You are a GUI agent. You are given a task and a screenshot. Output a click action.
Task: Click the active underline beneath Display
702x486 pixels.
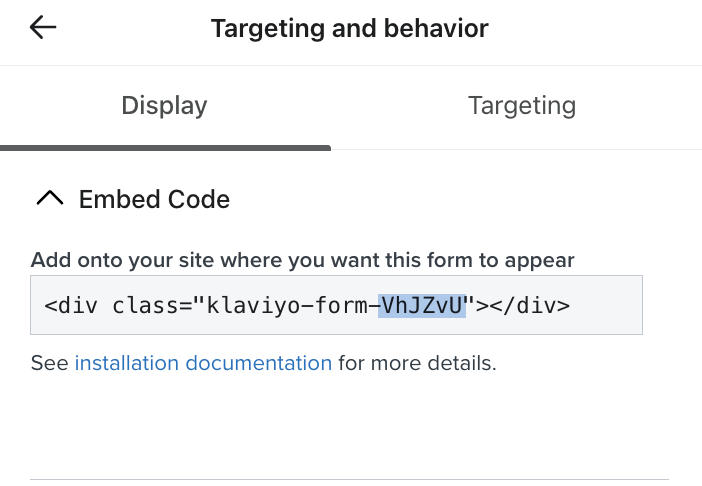[165, 148]
